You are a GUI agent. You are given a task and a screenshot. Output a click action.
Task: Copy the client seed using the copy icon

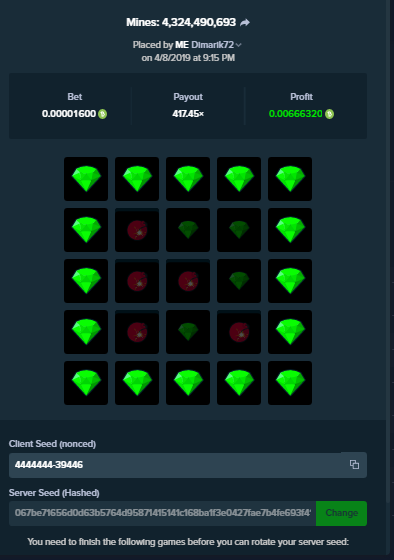click(354, 464)
